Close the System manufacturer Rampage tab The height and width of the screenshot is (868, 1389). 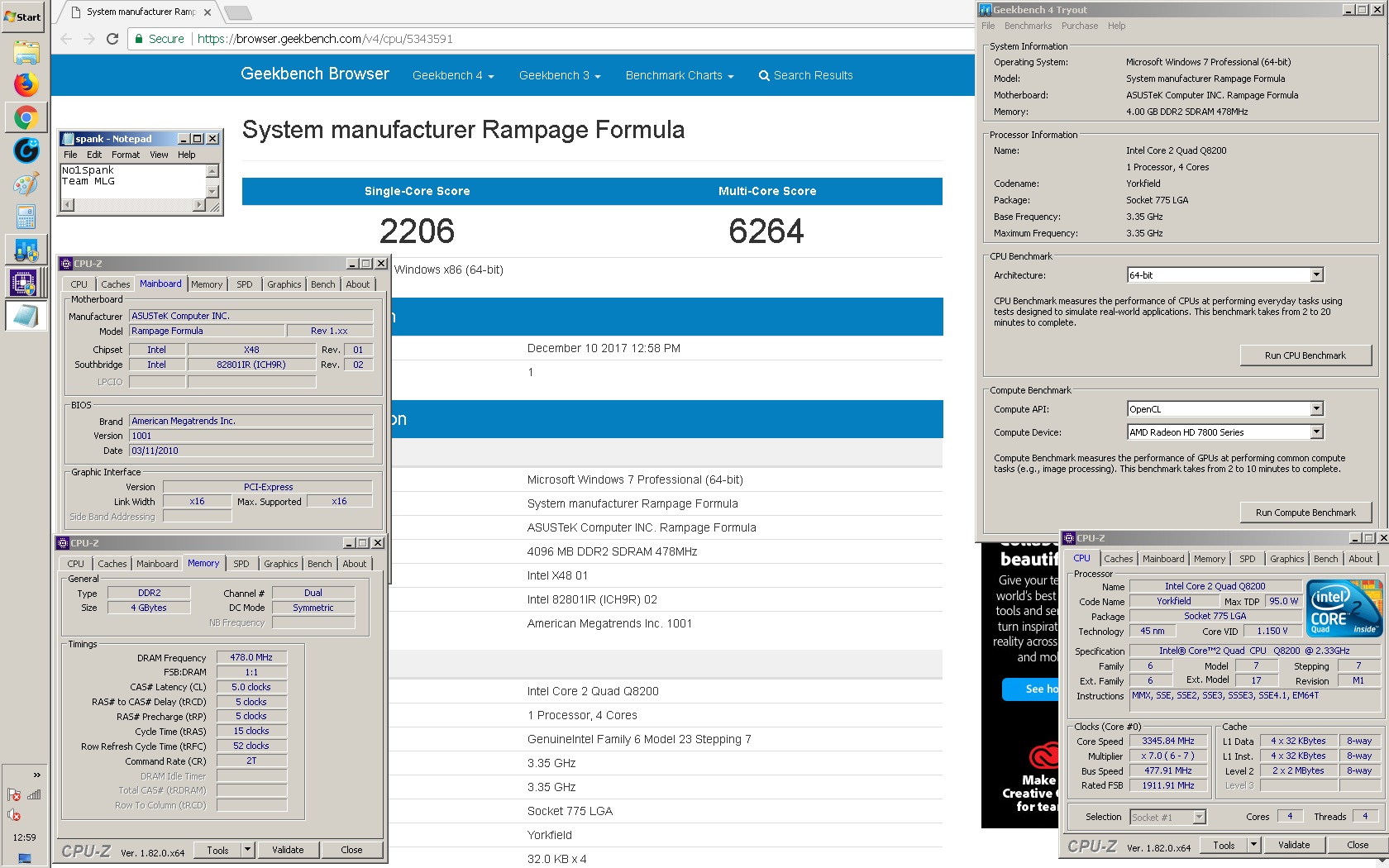coord(208,12)
